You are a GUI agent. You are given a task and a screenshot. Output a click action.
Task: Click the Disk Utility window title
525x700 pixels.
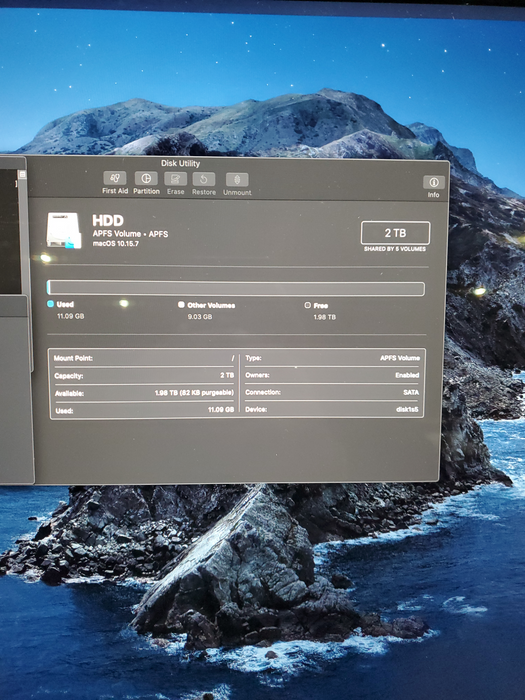click(180, 163)
